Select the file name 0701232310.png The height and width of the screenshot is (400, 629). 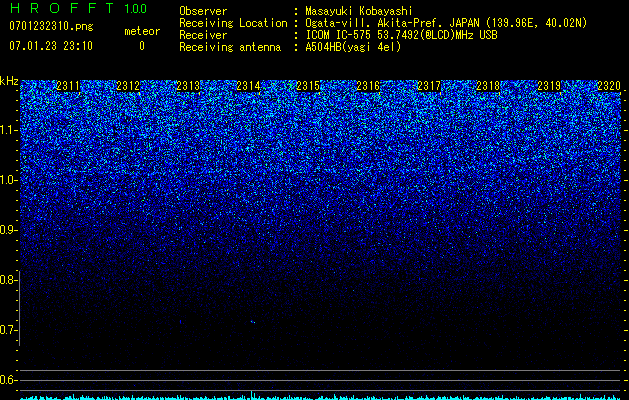coord(51,27)
